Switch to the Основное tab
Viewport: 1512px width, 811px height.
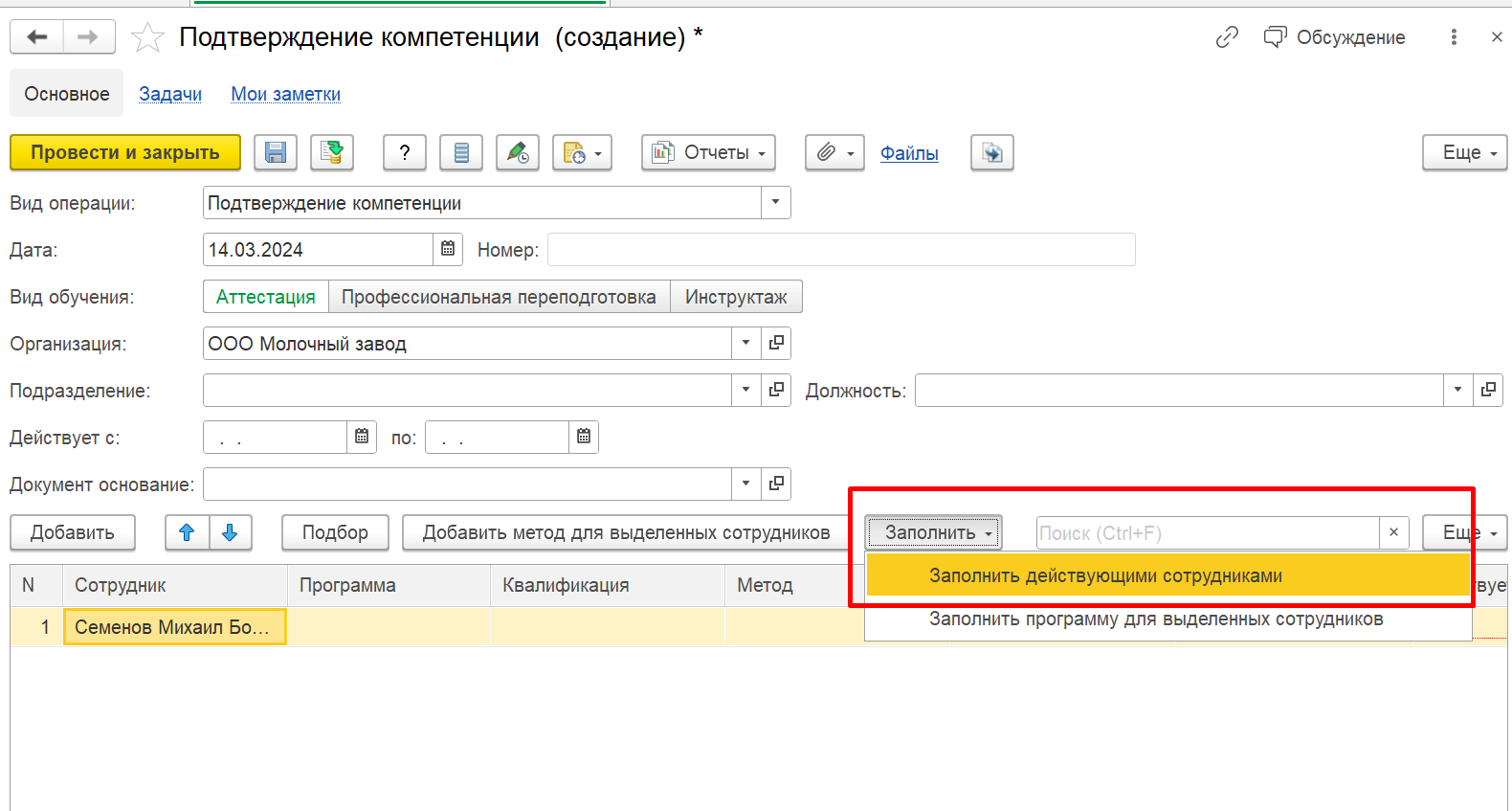point(67,94)
